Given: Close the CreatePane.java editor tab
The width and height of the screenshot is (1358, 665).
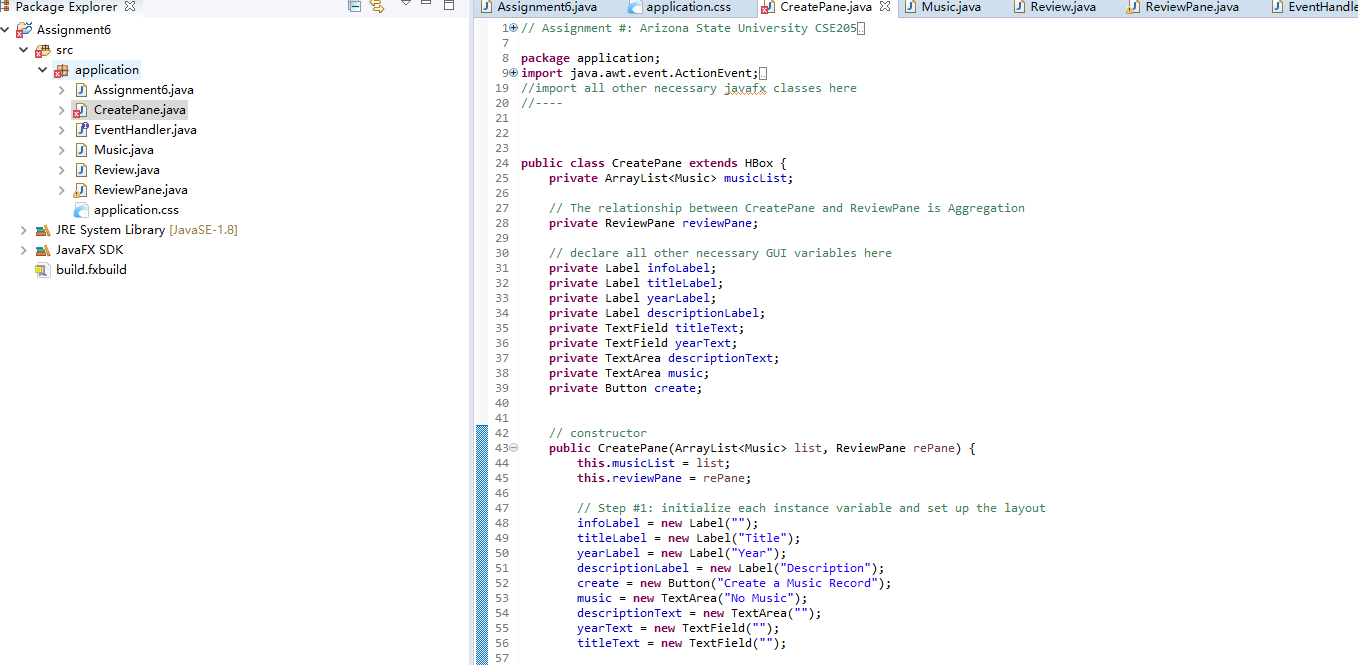Looking at the screenshot, I should tap(885, 7).
